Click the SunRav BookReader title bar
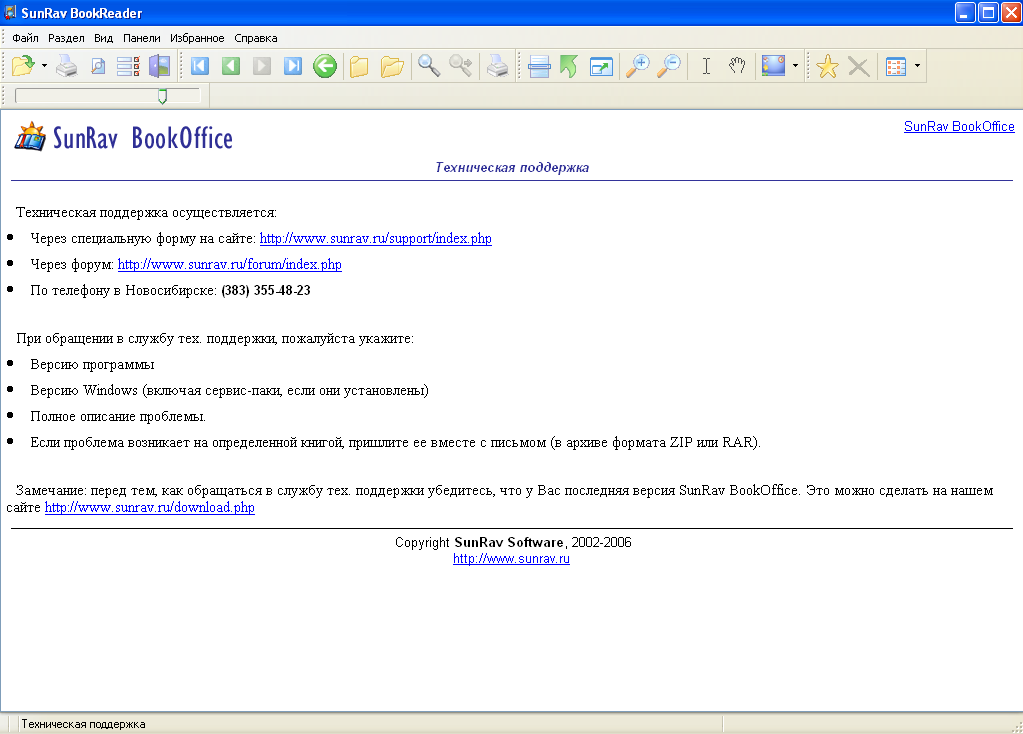Screen dimensions: 1023x734 click(476, 12)
